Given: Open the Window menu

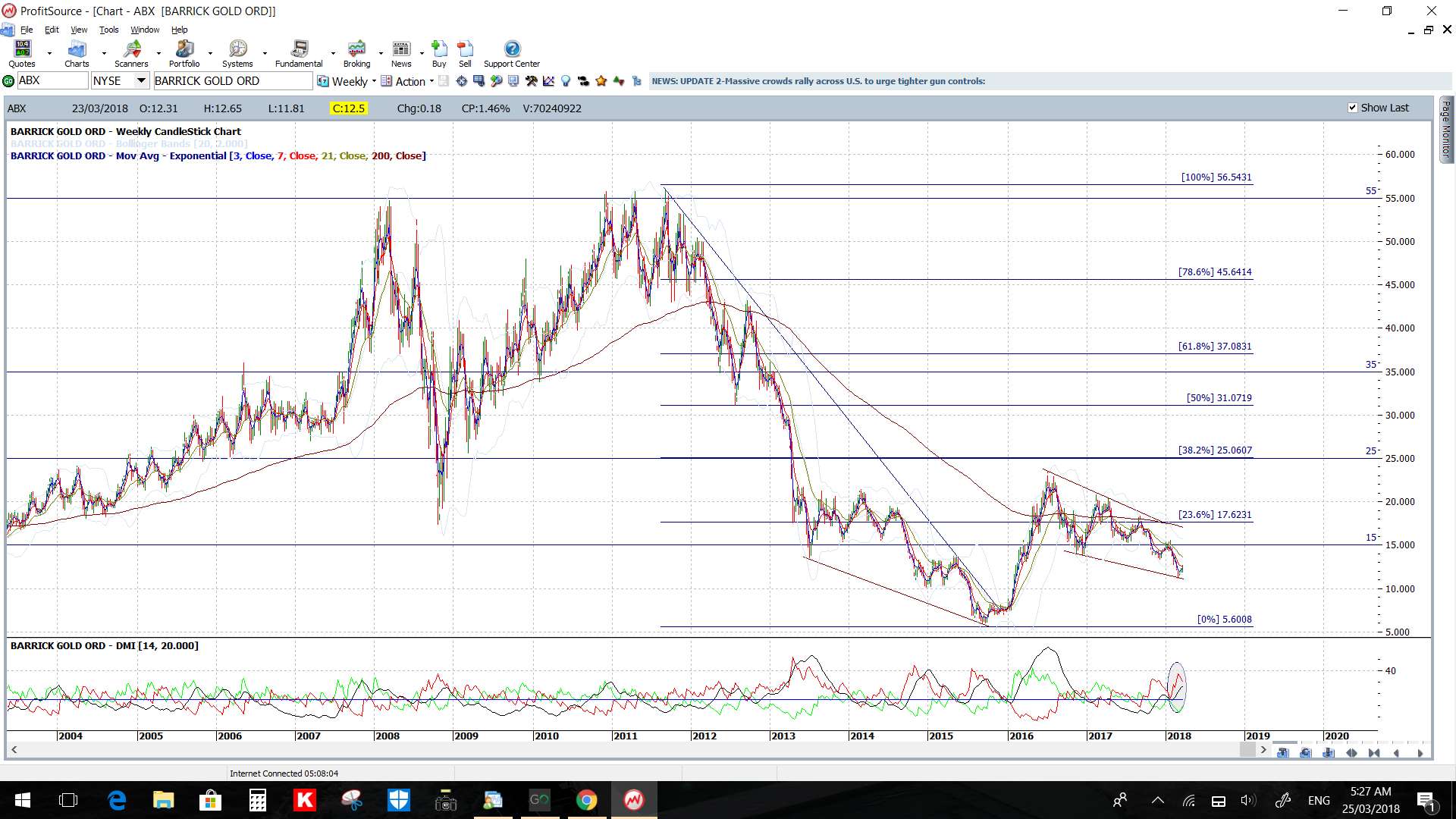Looking at the screenshot, I should click(x=145, y=30).
